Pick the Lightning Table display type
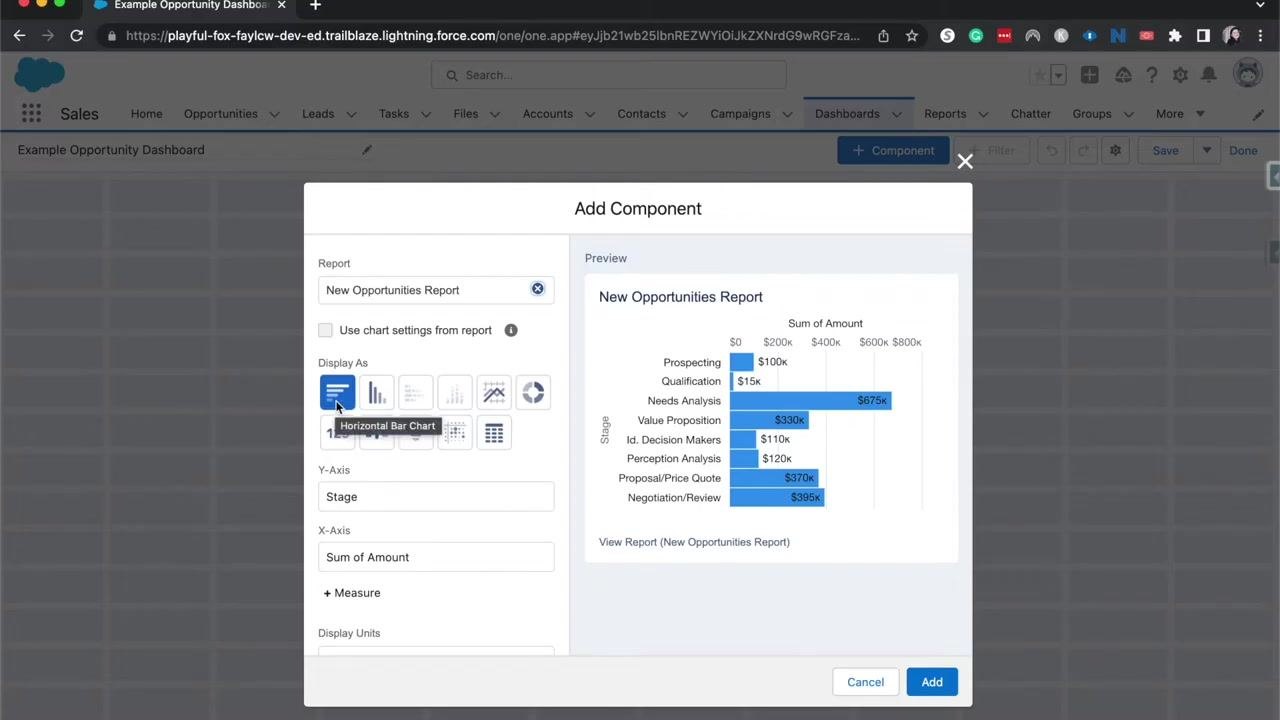Image resolution: width=1280 pixels, height=720 pixels. coord(494,433)
